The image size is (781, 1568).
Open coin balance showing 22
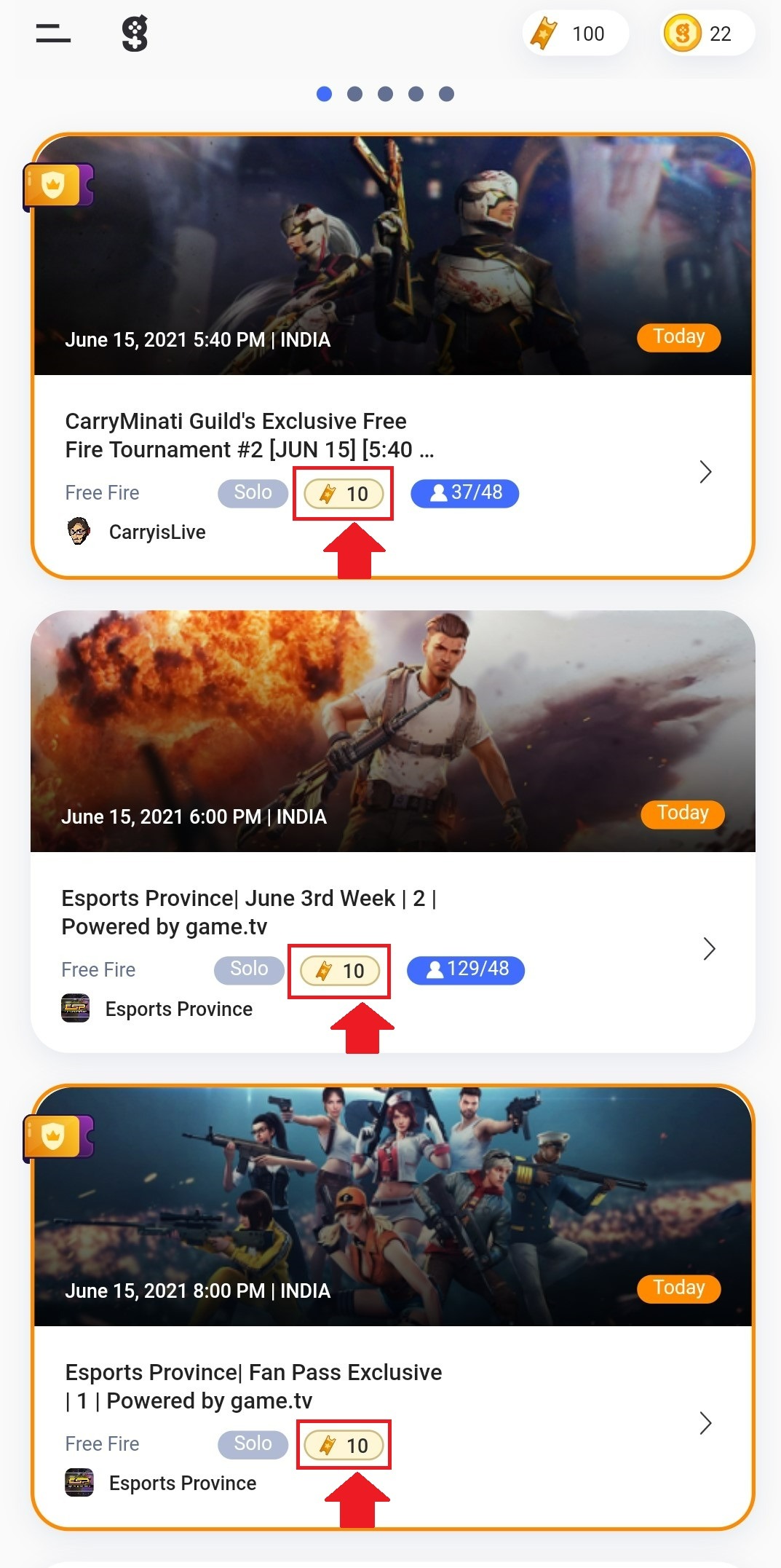707,34
